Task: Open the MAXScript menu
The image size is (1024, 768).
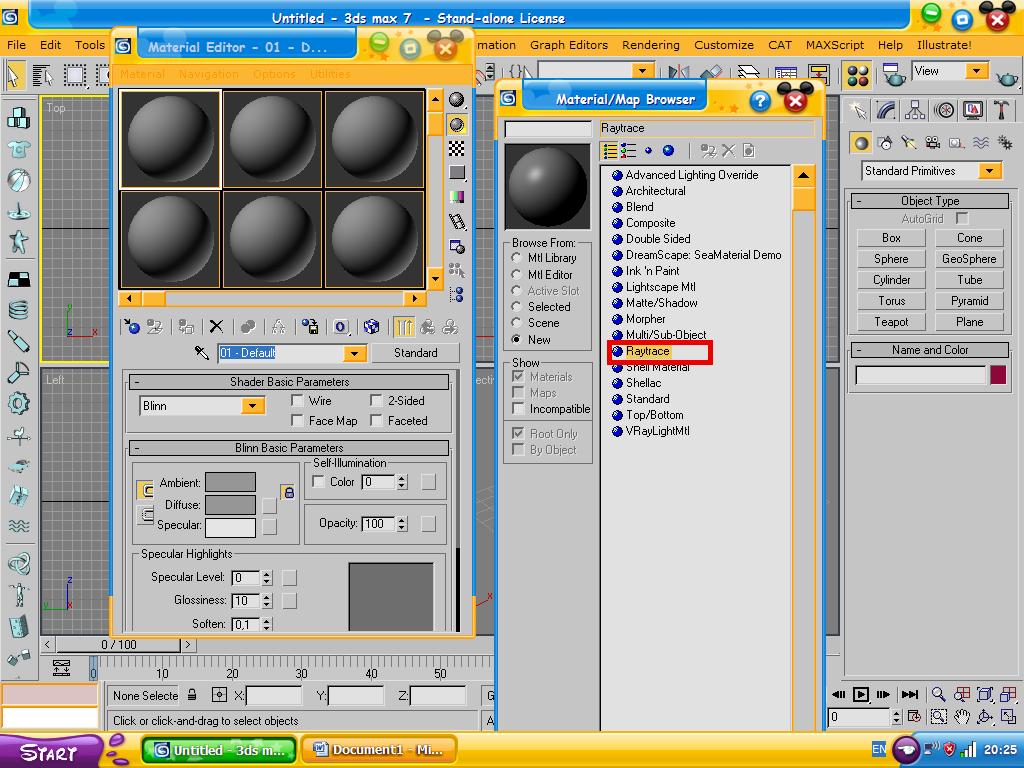Action: [x=835, y=45]
